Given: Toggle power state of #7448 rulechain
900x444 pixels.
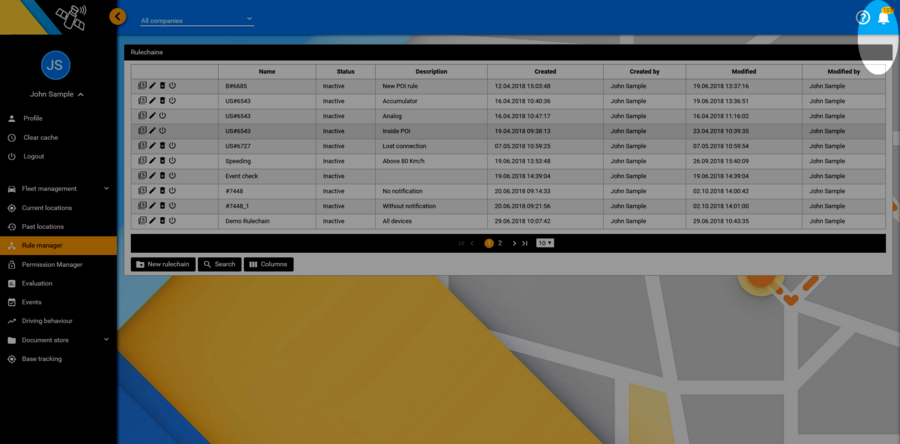Looking at the screenshot, I should click(x=173, y=191).
